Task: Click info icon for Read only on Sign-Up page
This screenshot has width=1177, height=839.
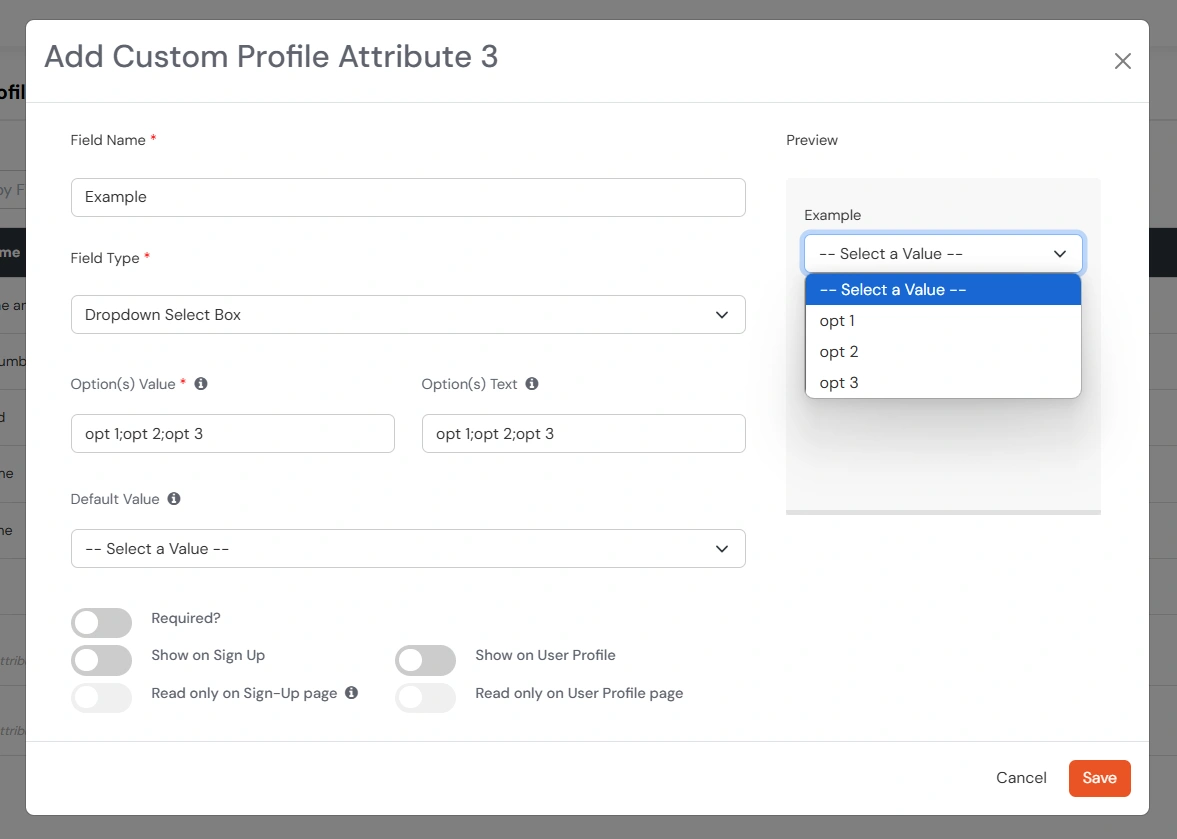Action: 352,692
